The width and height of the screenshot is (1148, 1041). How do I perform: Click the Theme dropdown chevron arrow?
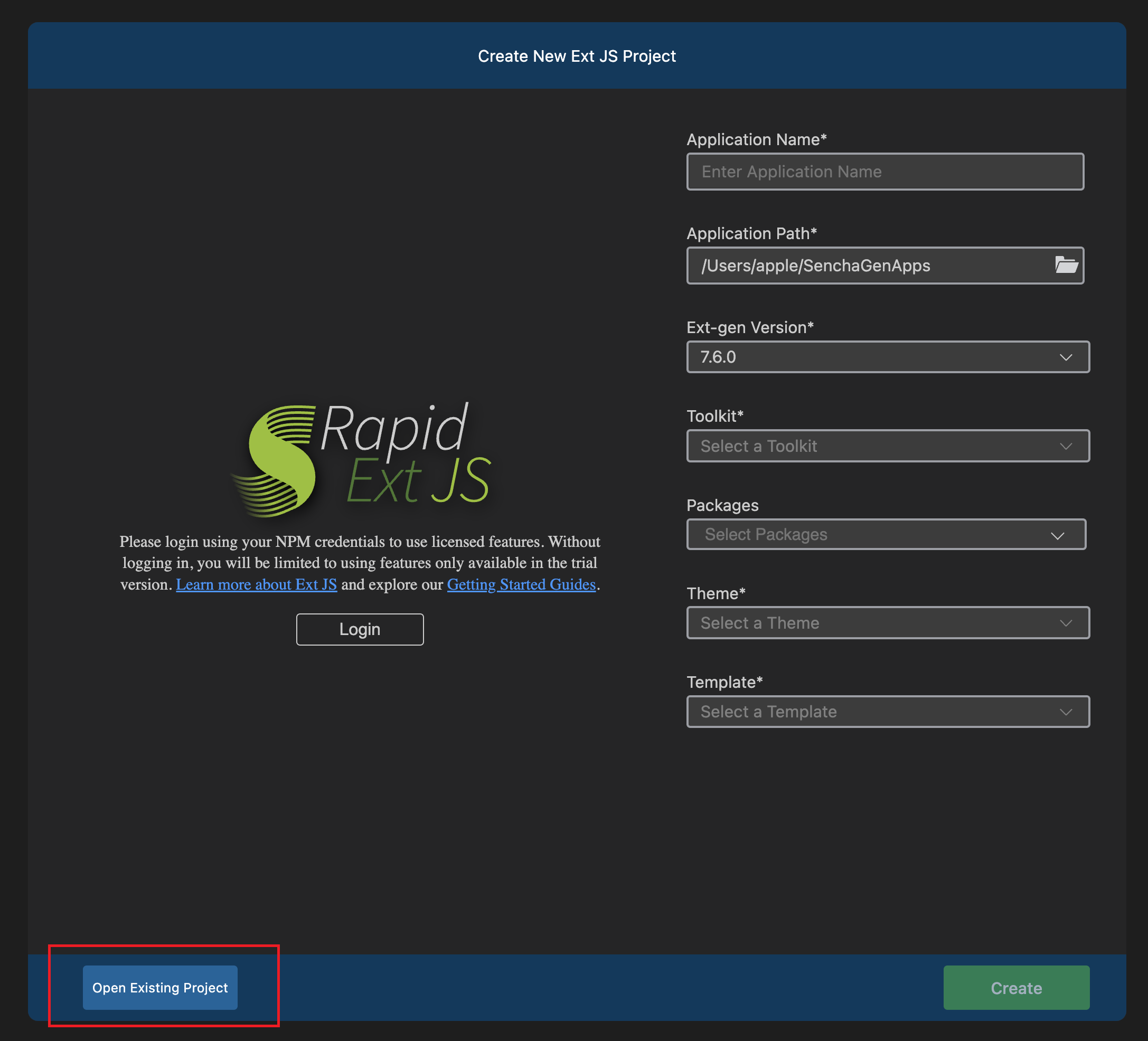coord(1066,623)
